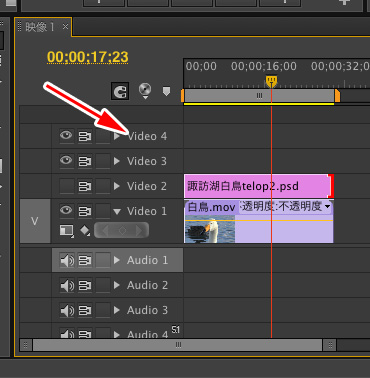Select the Video 3 track label

coord(147,161)
